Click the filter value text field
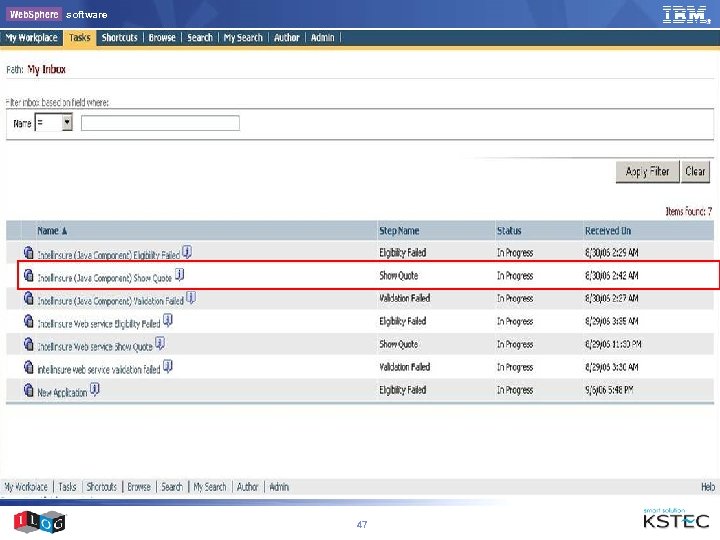This screenshot has width=720, height=540. pyautogui.click(x=160, y=123)
